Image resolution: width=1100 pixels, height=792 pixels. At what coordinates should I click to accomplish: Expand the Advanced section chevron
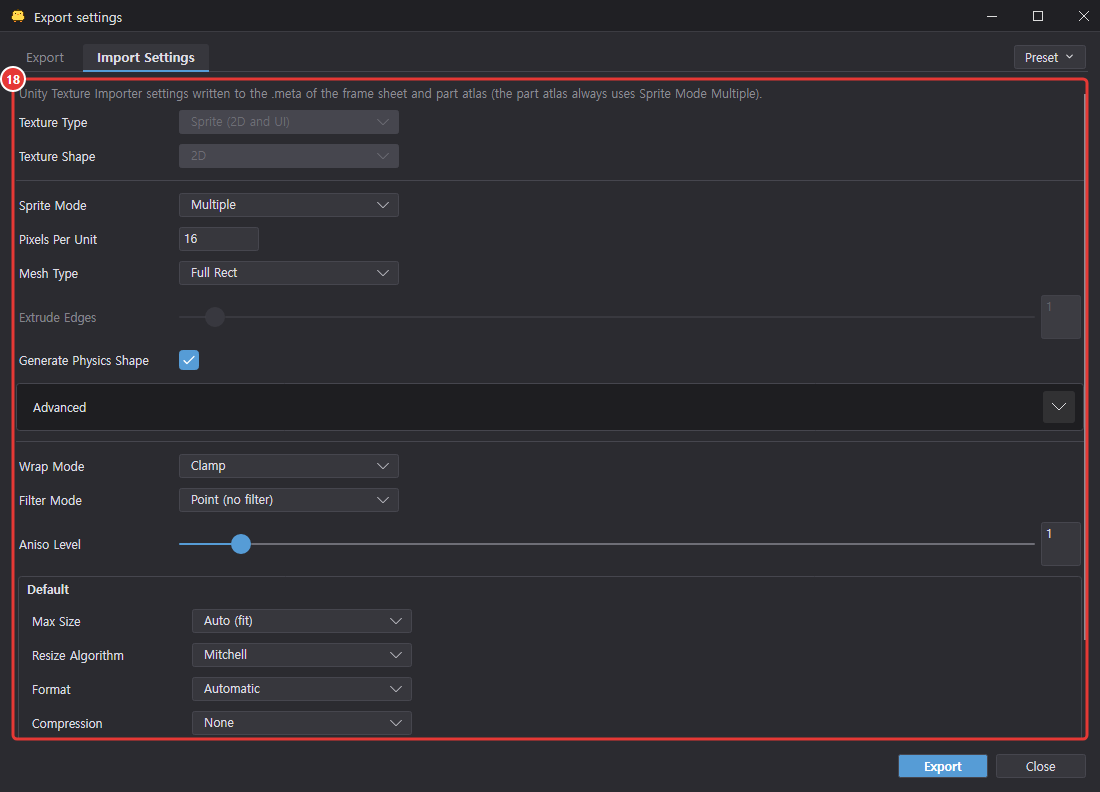pos(1058,407)
